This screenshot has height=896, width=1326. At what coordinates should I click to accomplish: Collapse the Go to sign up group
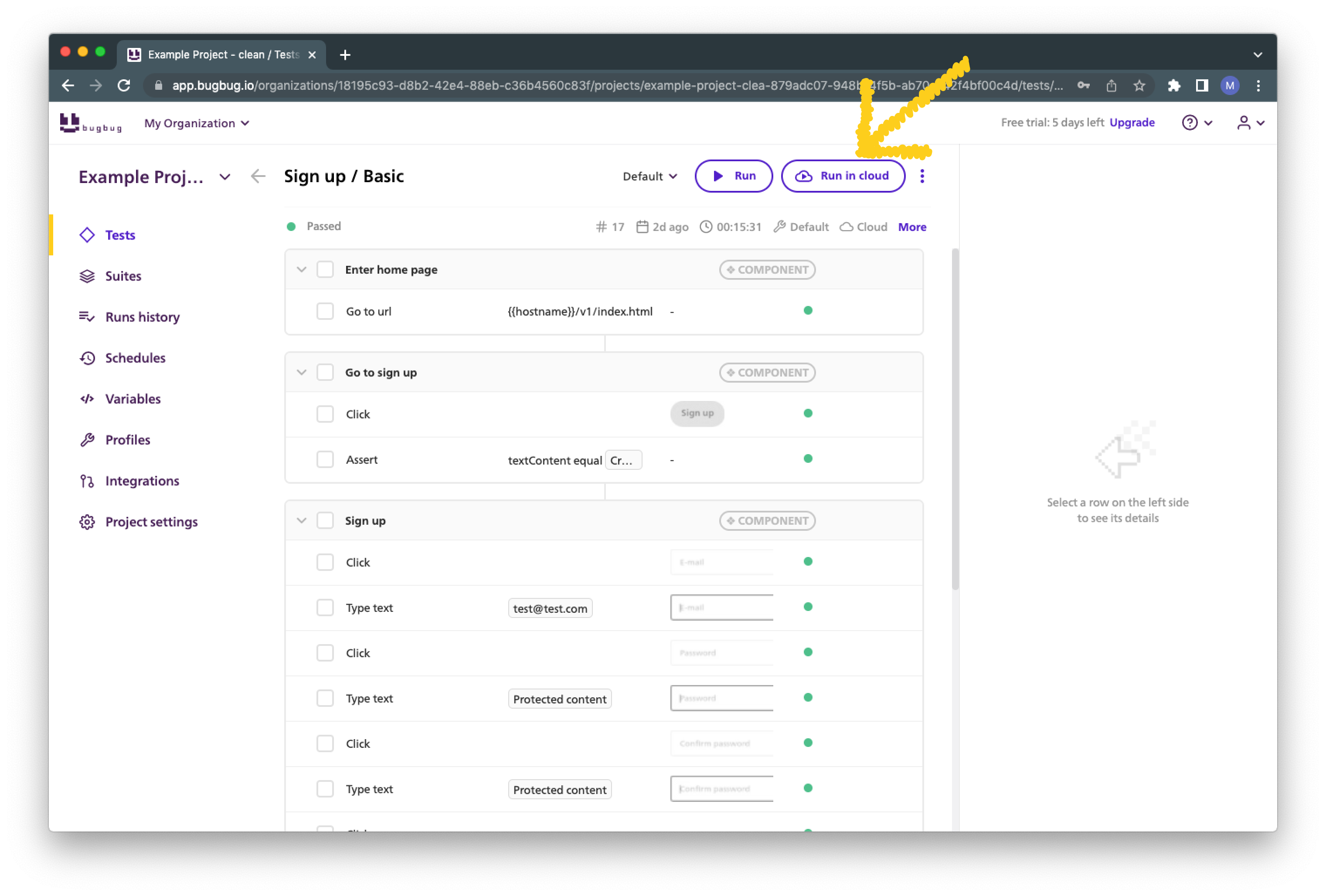click(301, 373)
